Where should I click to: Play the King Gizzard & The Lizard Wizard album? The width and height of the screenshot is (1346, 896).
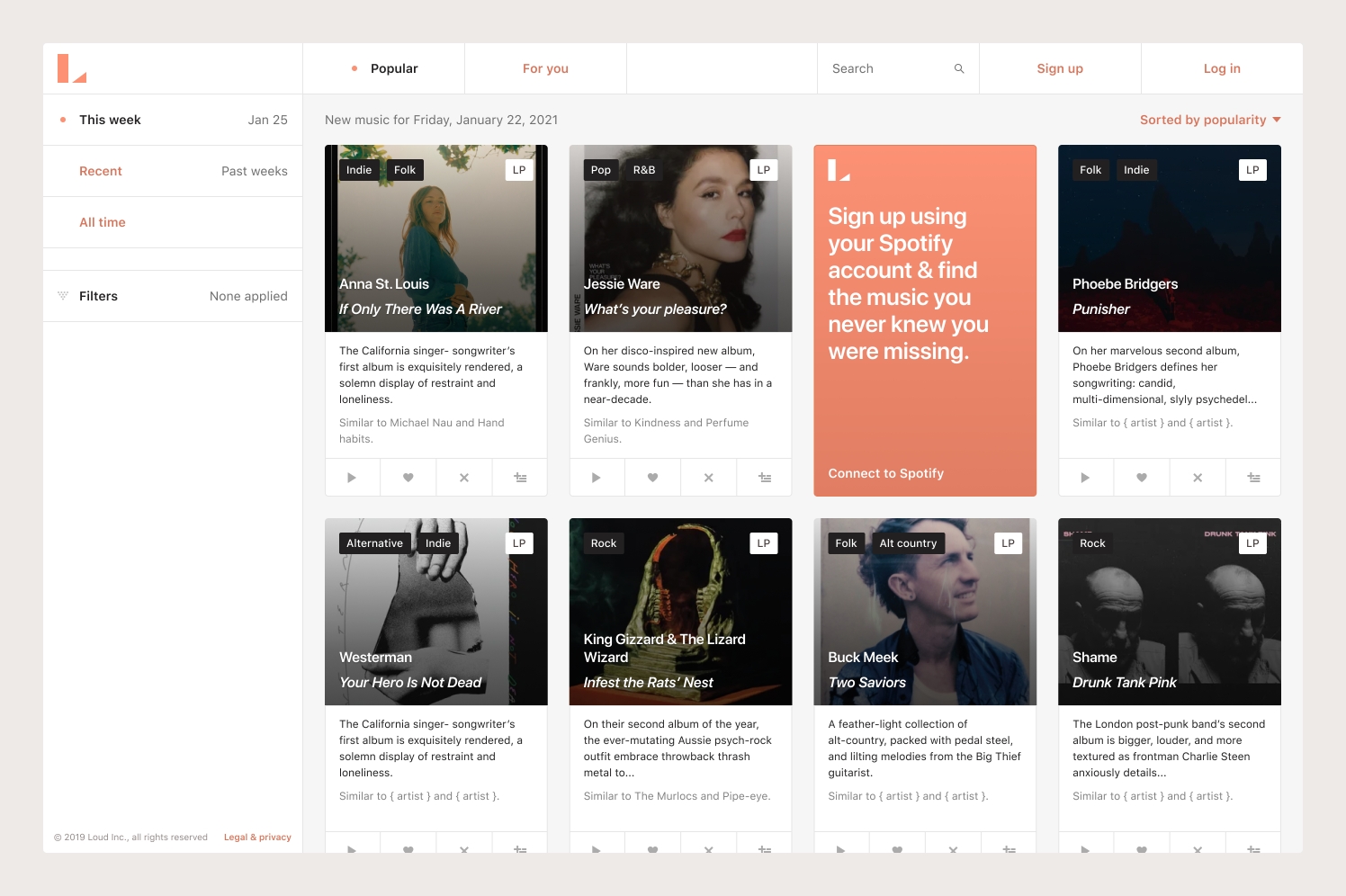[x=597, y=849]
